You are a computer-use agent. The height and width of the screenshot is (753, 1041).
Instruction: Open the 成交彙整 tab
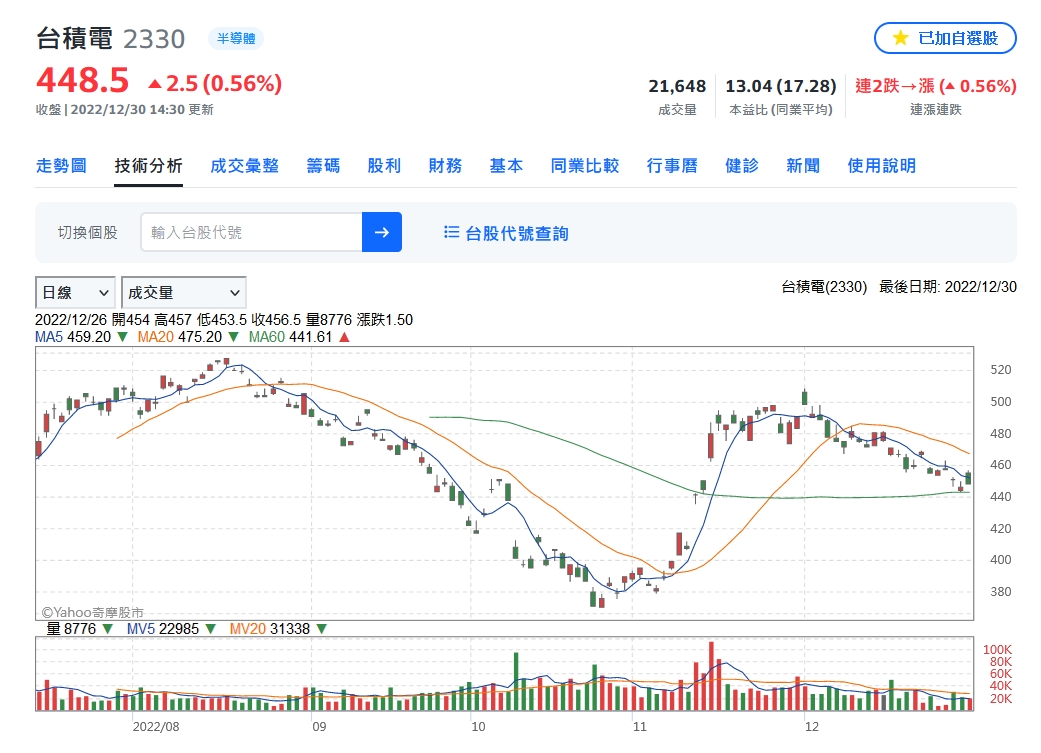[x=244, y=165]
